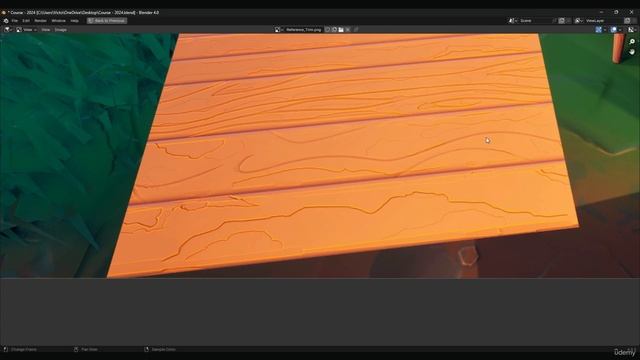The height and width of the screenshot is (360, 640).
Task: Toggle the show gizmo button
Action: (x=598, y=29)
